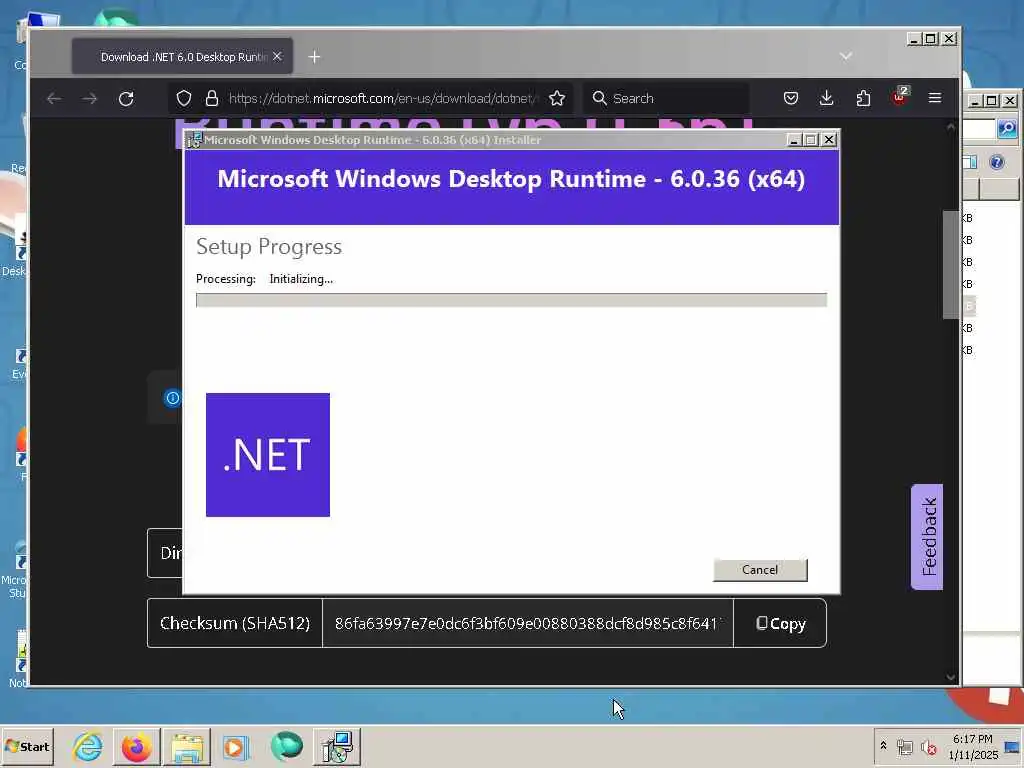The image size is (1024, 768).
Task: Click the Firefox reload page icon
Action: pyautogui.click(x=126, y=99)
